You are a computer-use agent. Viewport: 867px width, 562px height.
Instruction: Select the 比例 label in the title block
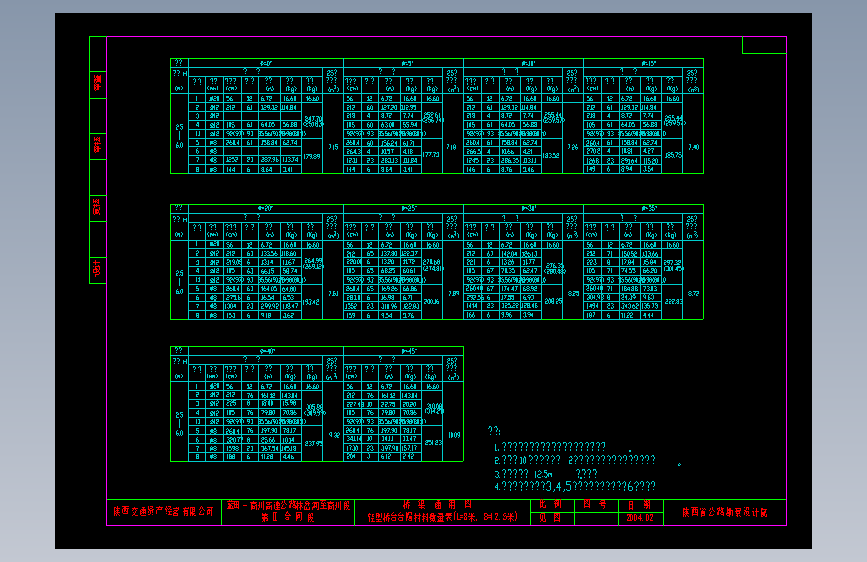pyautogui.click(x=550, y=504)
